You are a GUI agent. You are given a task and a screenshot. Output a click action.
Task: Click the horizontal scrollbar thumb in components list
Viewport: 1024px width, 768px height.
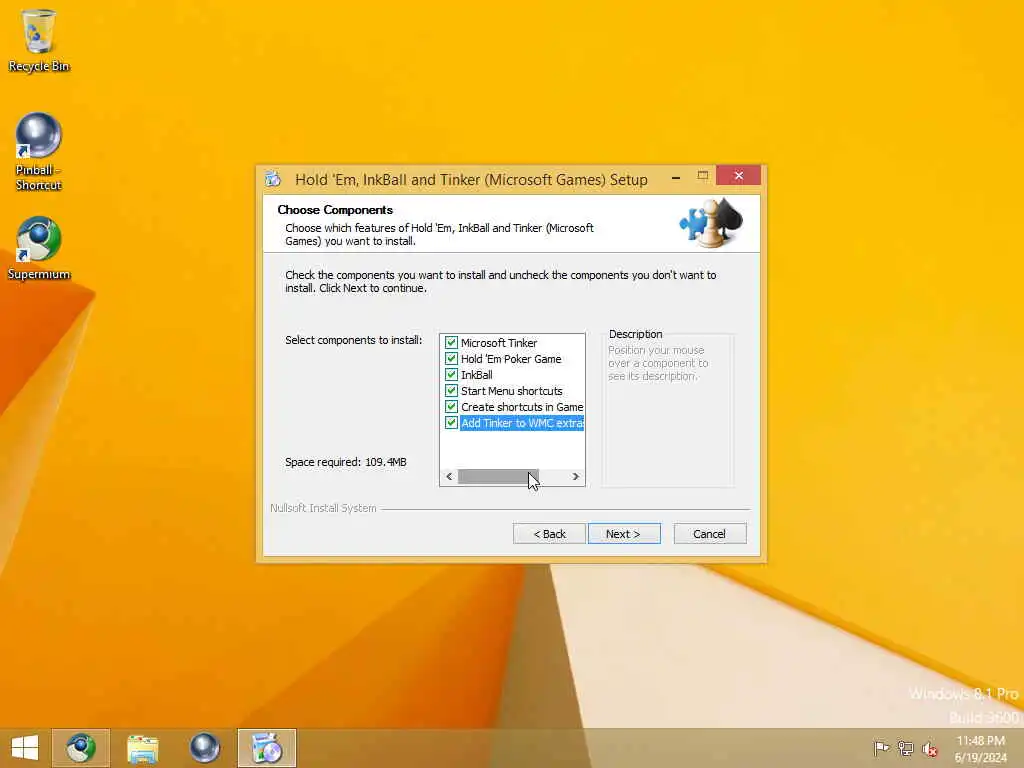tap(498, 477)
